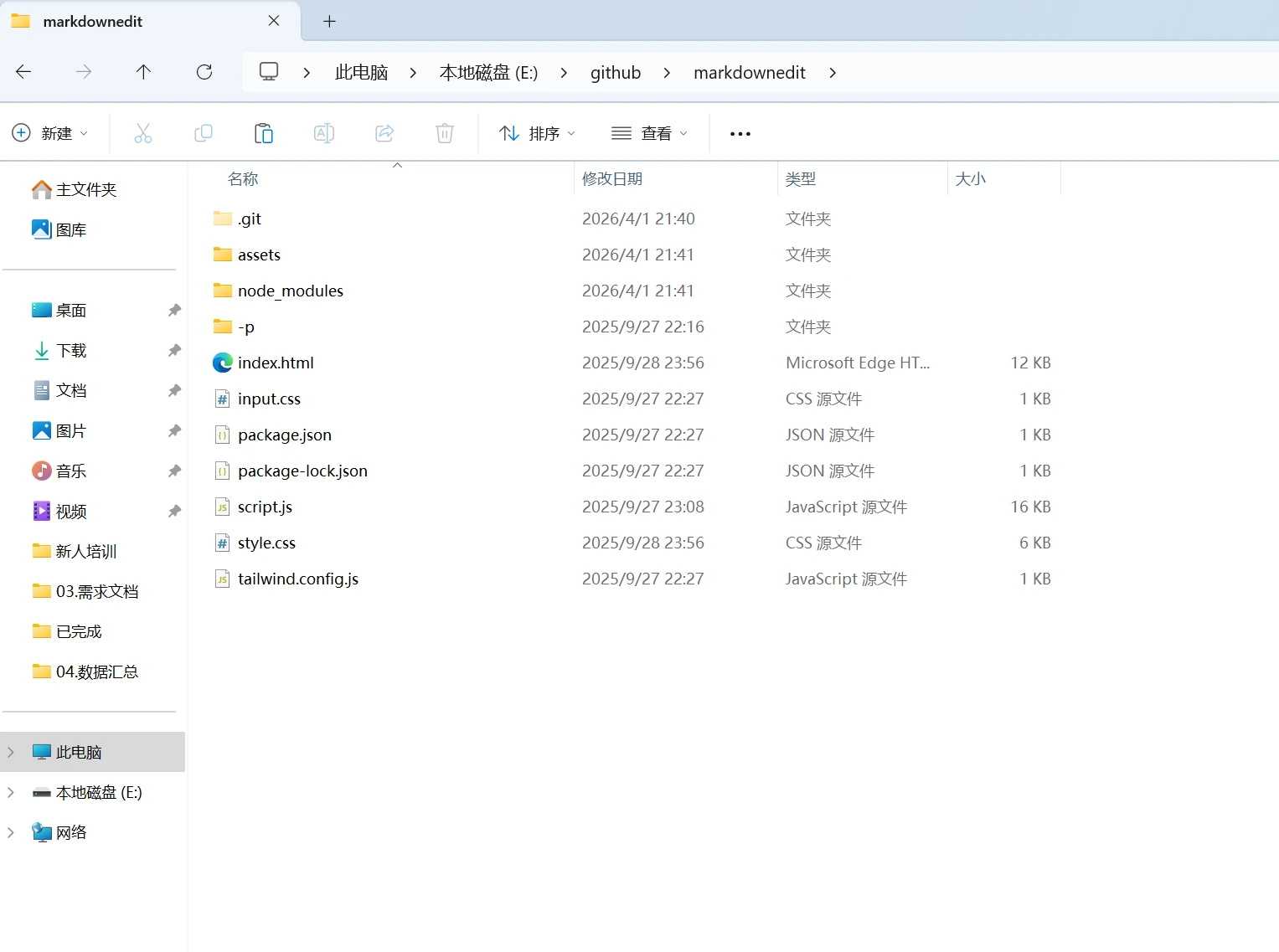Open the 新建 (New) dropdown
Viewport: 1279px width, 952px height.
click(50, 133)
